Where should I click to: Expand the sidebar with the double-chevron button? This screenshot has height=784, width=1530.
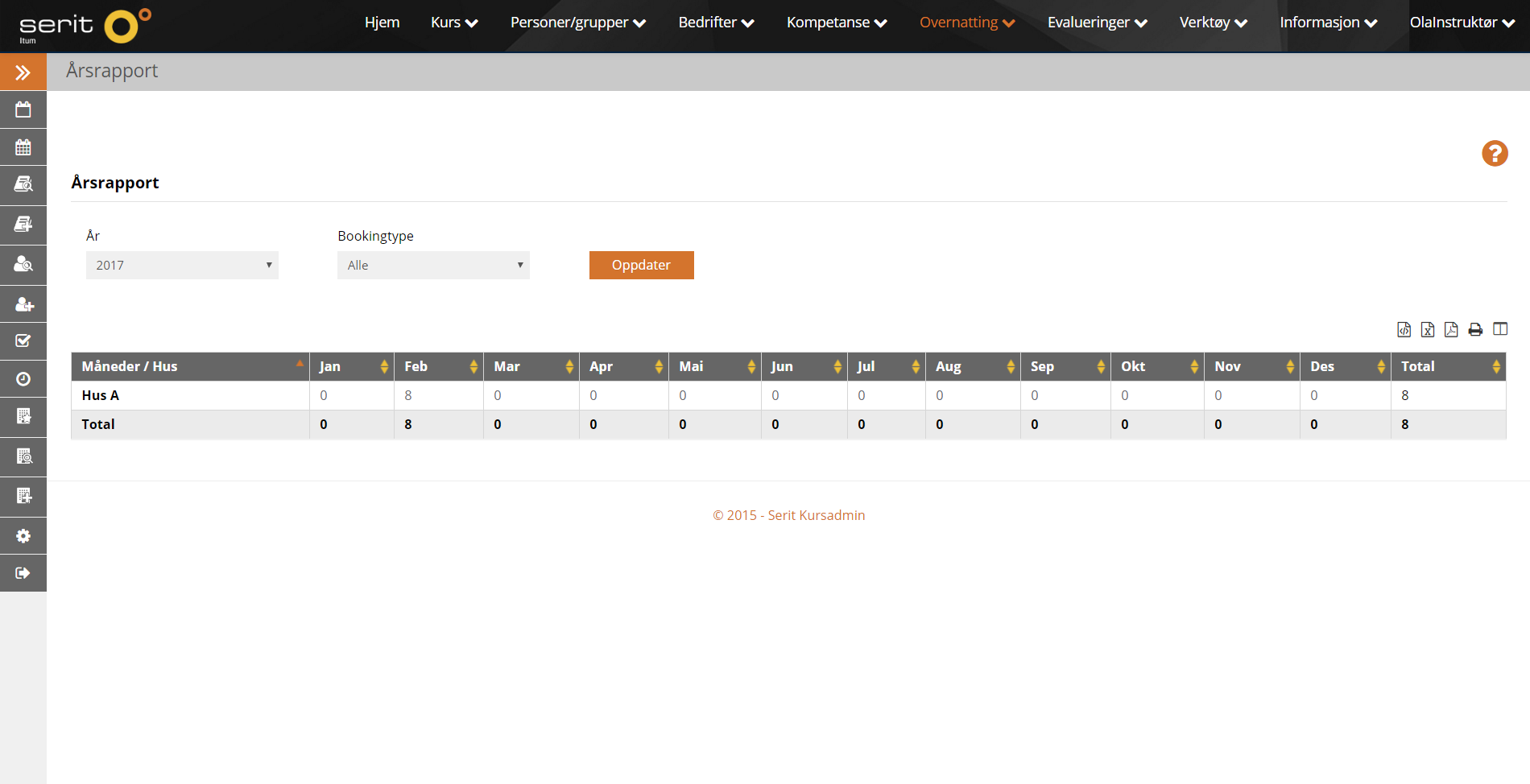[23, 72]
